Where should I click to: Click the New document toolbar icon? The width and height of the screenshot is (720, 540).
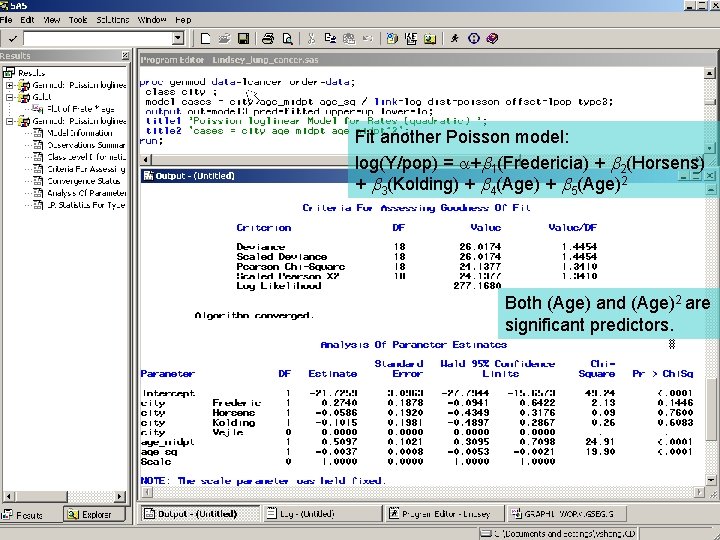pyautogui.click(x=205, y=39)
